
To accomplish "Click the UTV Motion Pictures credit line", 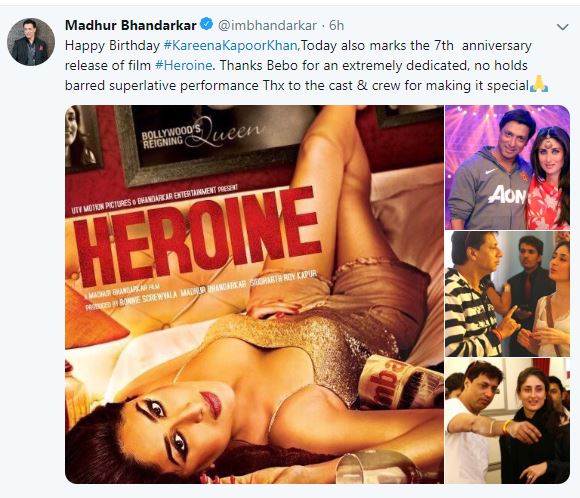I will (155, 199).
